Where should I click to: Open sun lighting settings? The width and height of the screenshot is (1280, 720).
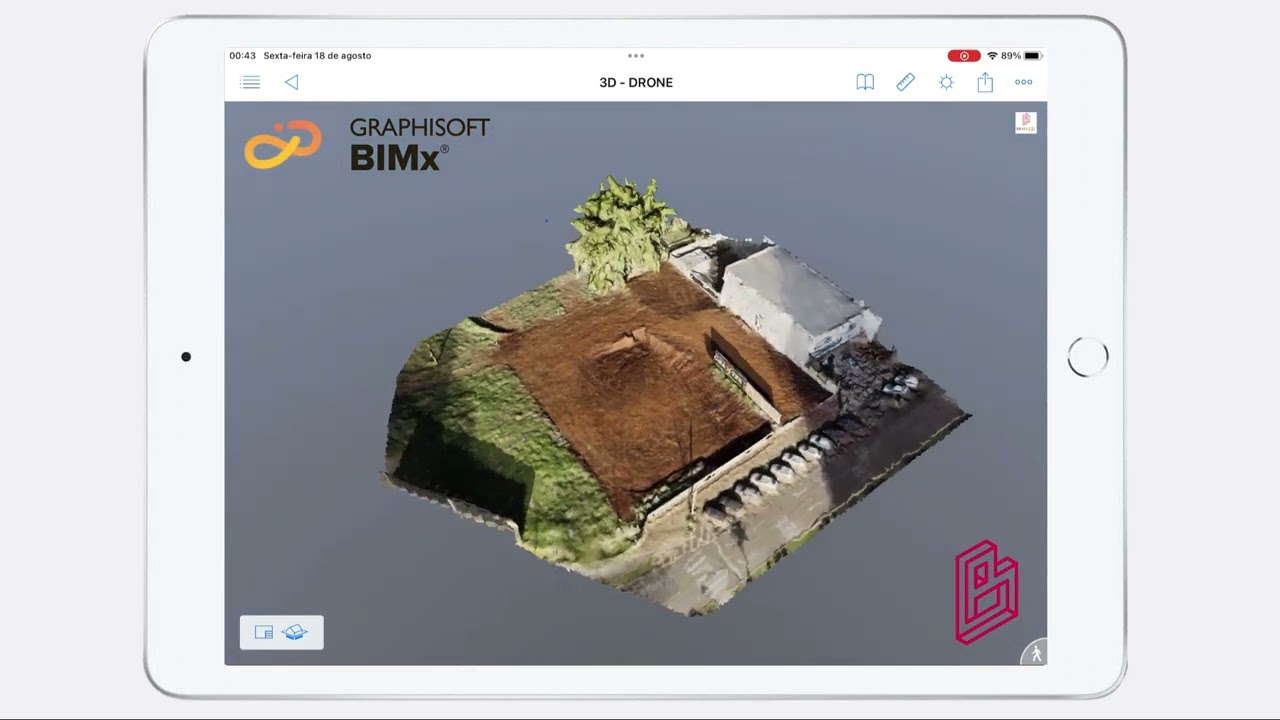point(946,83)
